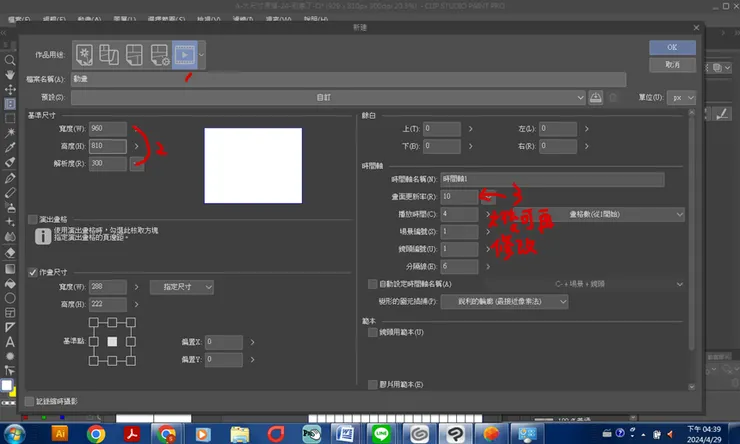Expand the slider arrow beside 高度 810

click(136, 146)
